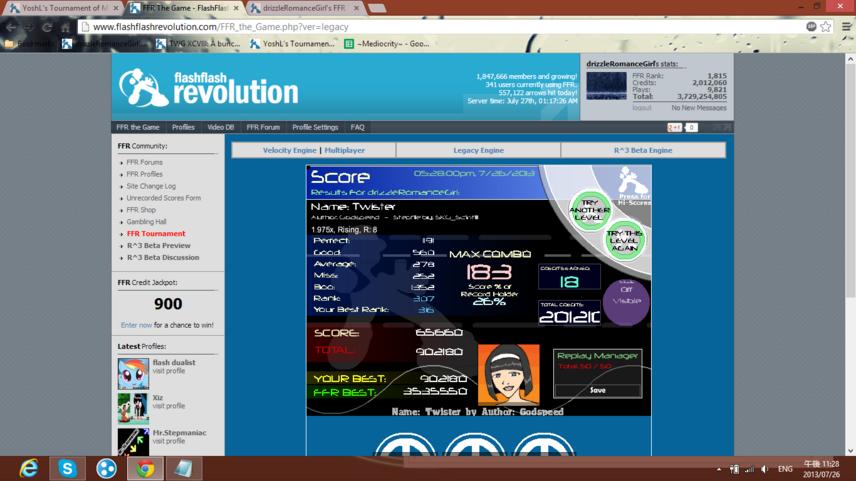Open the Velocity Engine link
The image size is (856, 481).
pos(289,150)
